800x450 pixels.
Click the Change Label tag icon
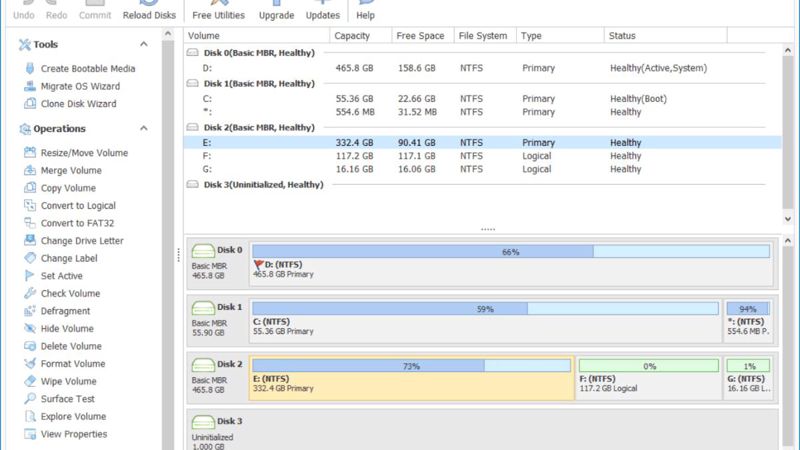pos(30,258)
